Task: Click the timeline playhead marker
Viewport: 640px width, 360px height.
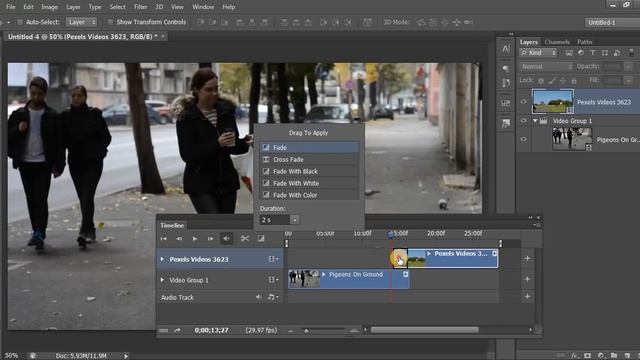Action: (391, 234)
